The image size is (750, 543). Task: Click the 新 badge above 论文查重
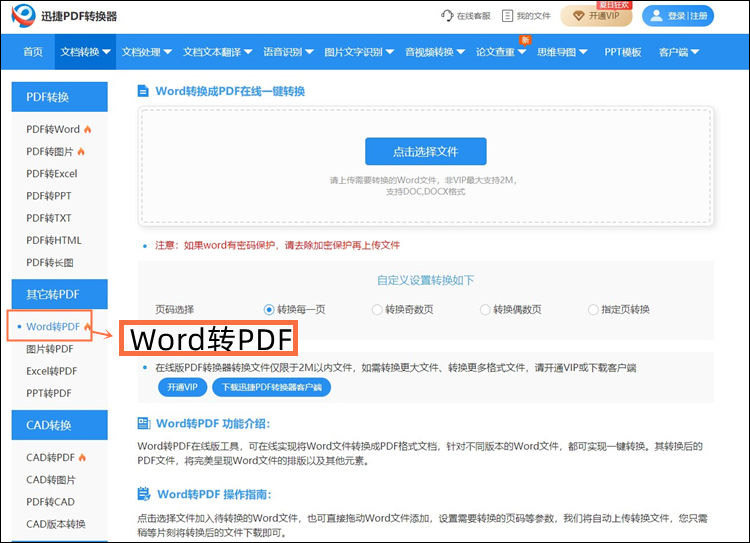(525, 40)
